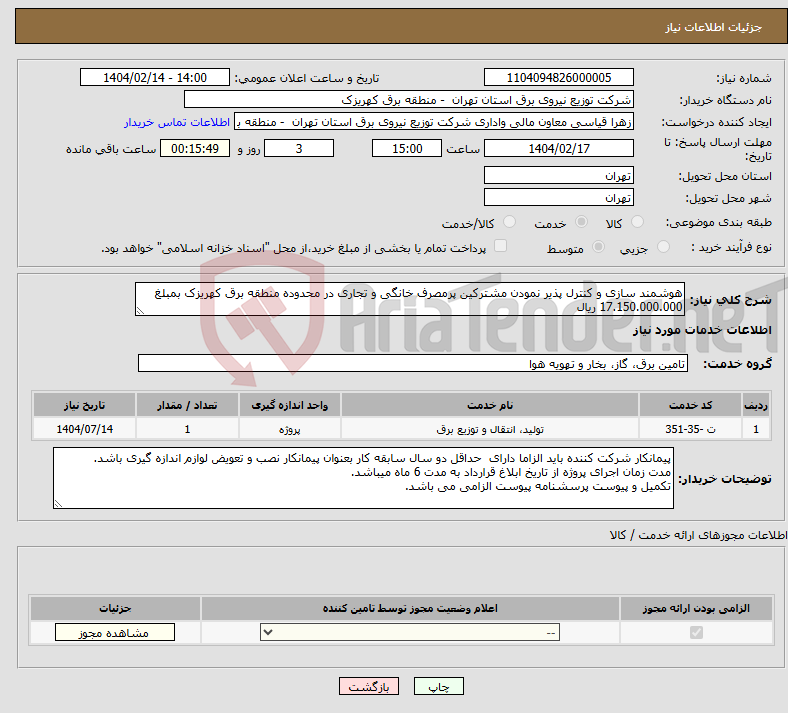The height and width of the screenshot is (713, 788).
Task: Toggle the اسناد خزانه اسلامی payment checkbox
Action: tap(500, 246)
